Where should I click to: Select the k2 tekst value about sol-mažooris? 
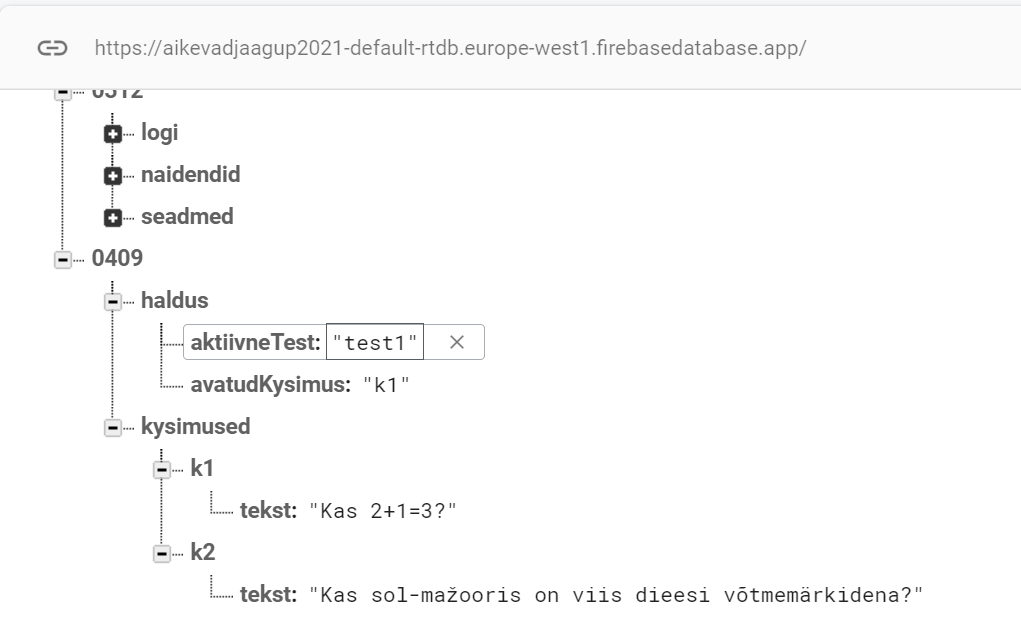point(615,594)
